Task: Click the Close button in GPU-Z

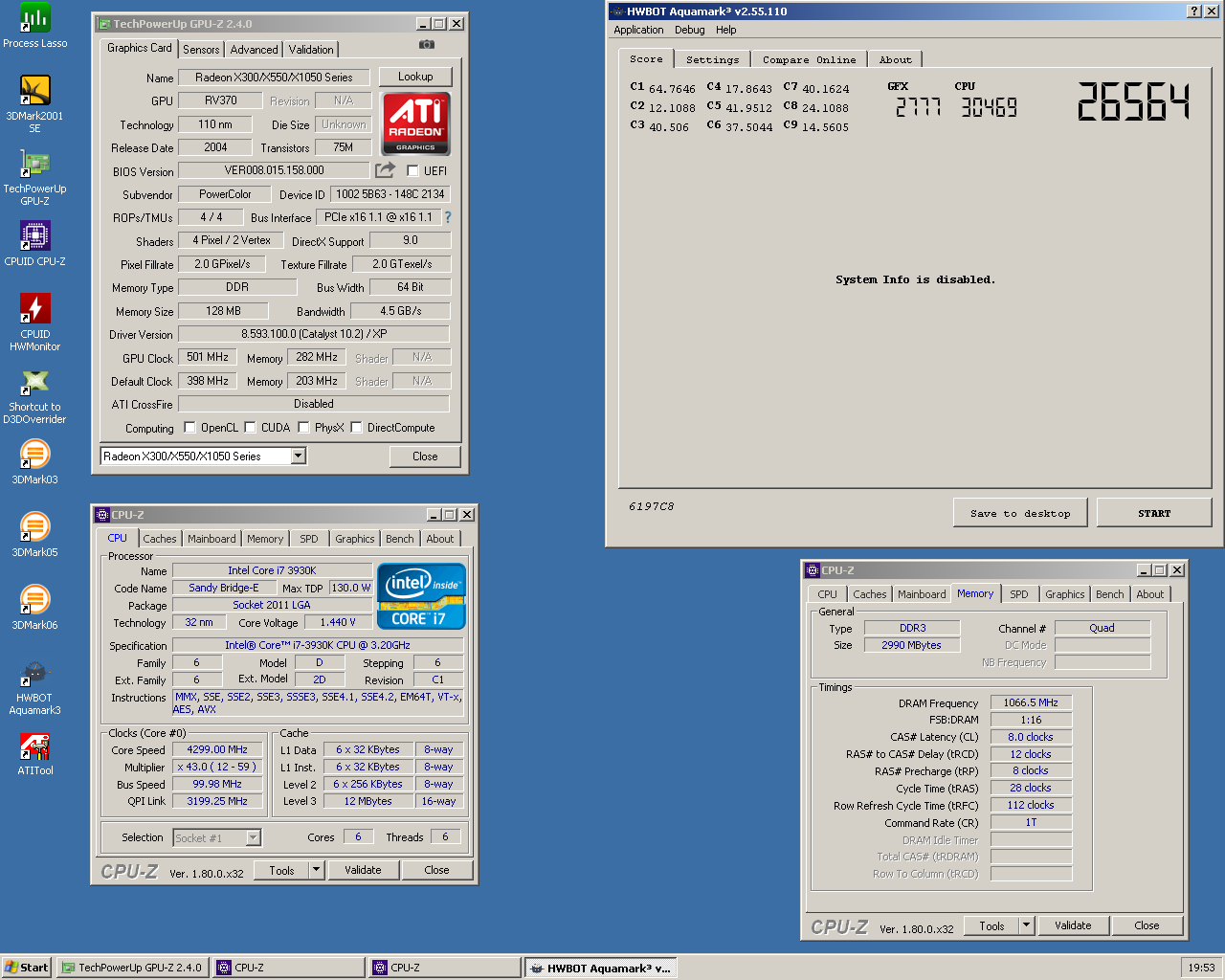Action: click(x=425, y=457)
